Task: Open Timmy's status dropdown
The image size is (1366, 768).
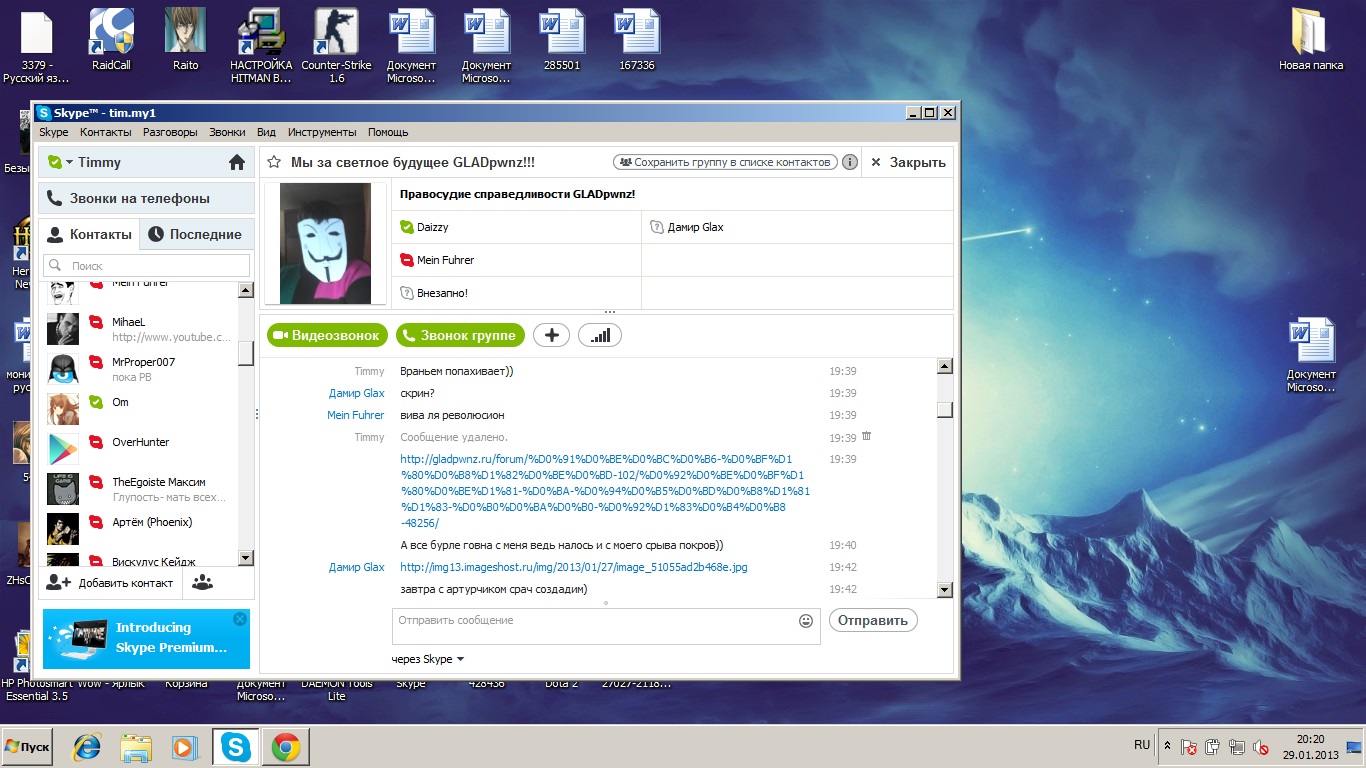Action: click(62, 162)
